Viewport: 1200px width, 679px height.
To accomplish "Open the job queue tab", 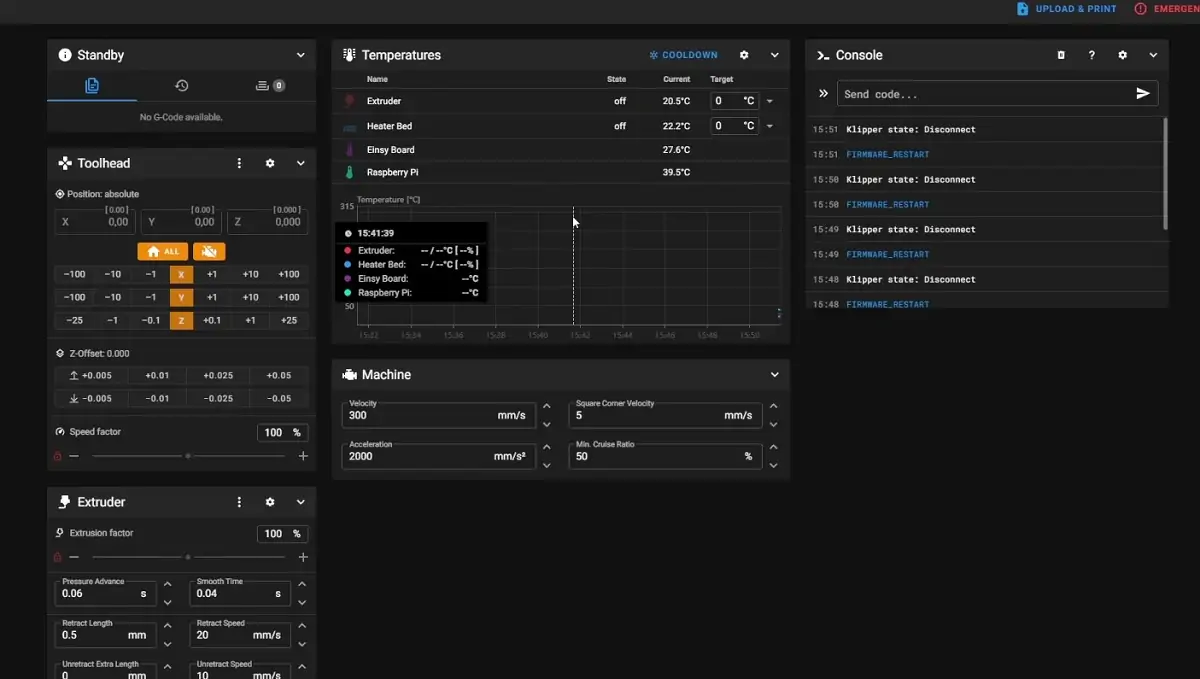I will (x=270, y=86).
